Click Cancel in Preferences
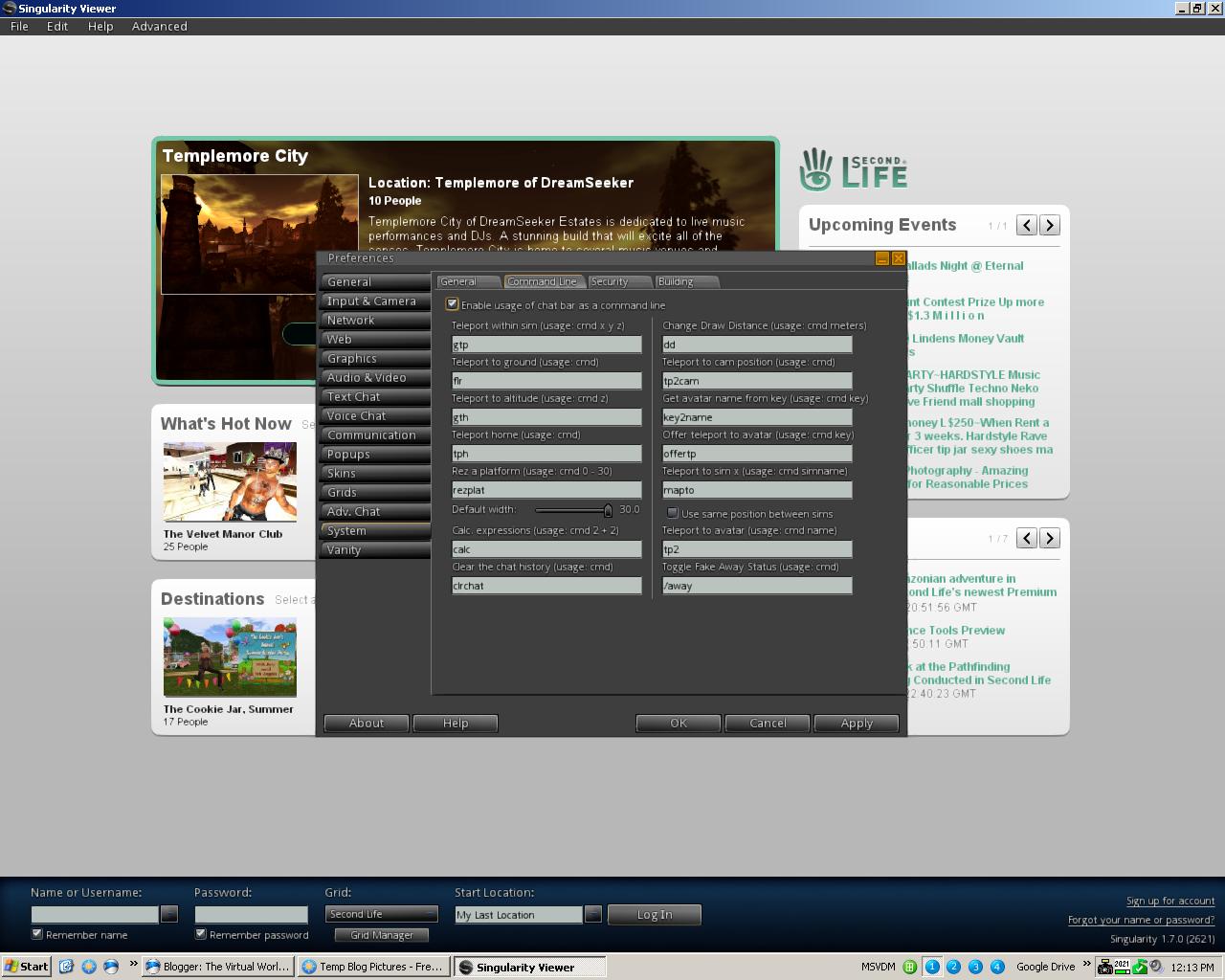Screen dimensions: 1225x980 768,724
